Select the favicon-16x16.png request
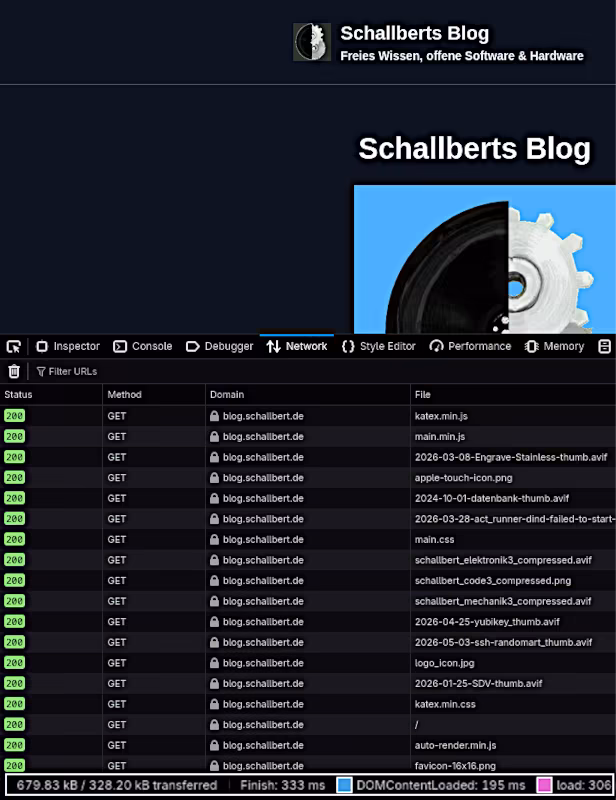Screen dimensions: 616x800 [x=308, y=765]
